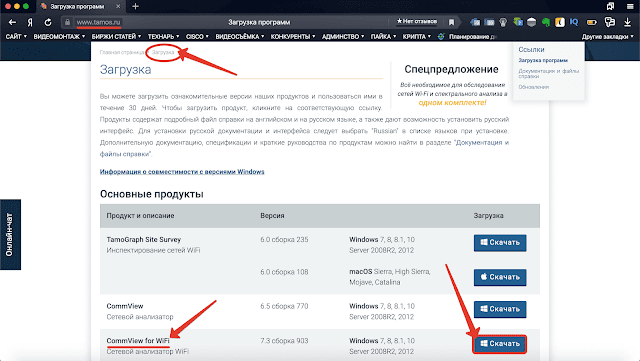This screenshot has height=361, width=640.
Task: Click the '6.0 сборка 235' version text
Action: point(284,239)
